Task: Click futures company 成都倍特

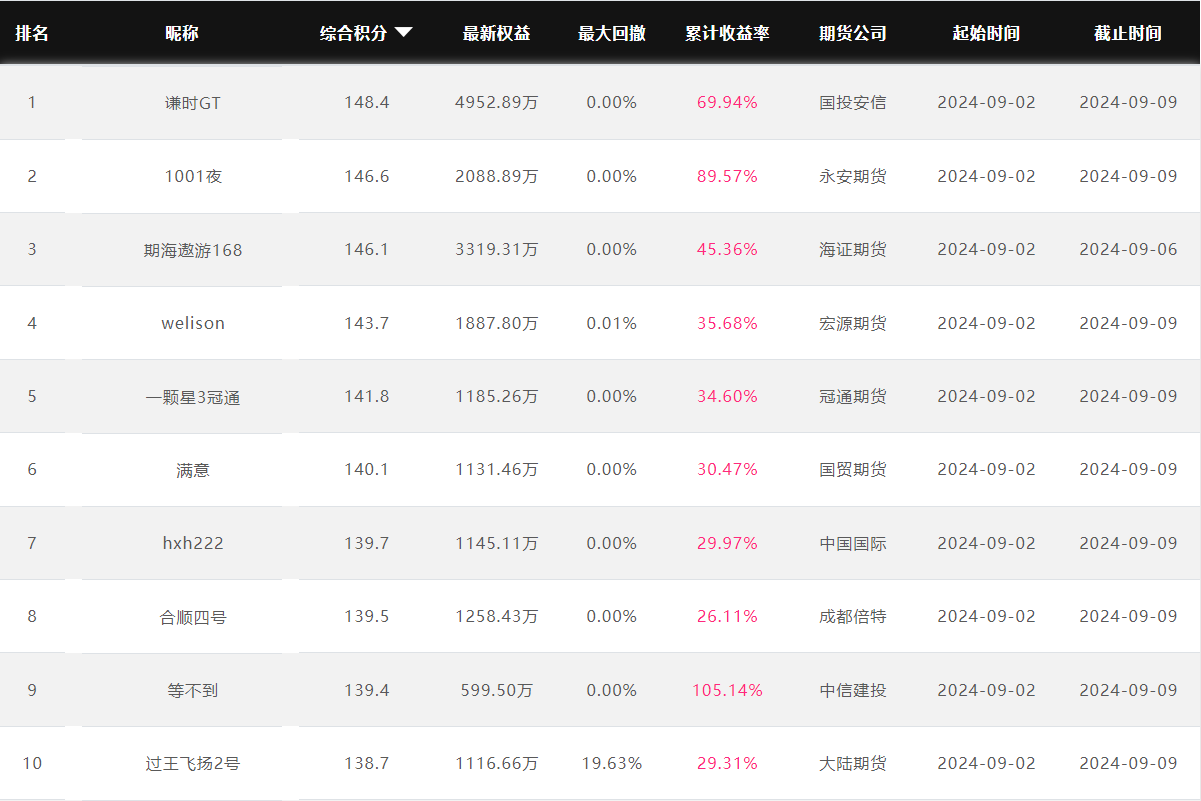Action: pyautogui.click(x=853, y=616)
